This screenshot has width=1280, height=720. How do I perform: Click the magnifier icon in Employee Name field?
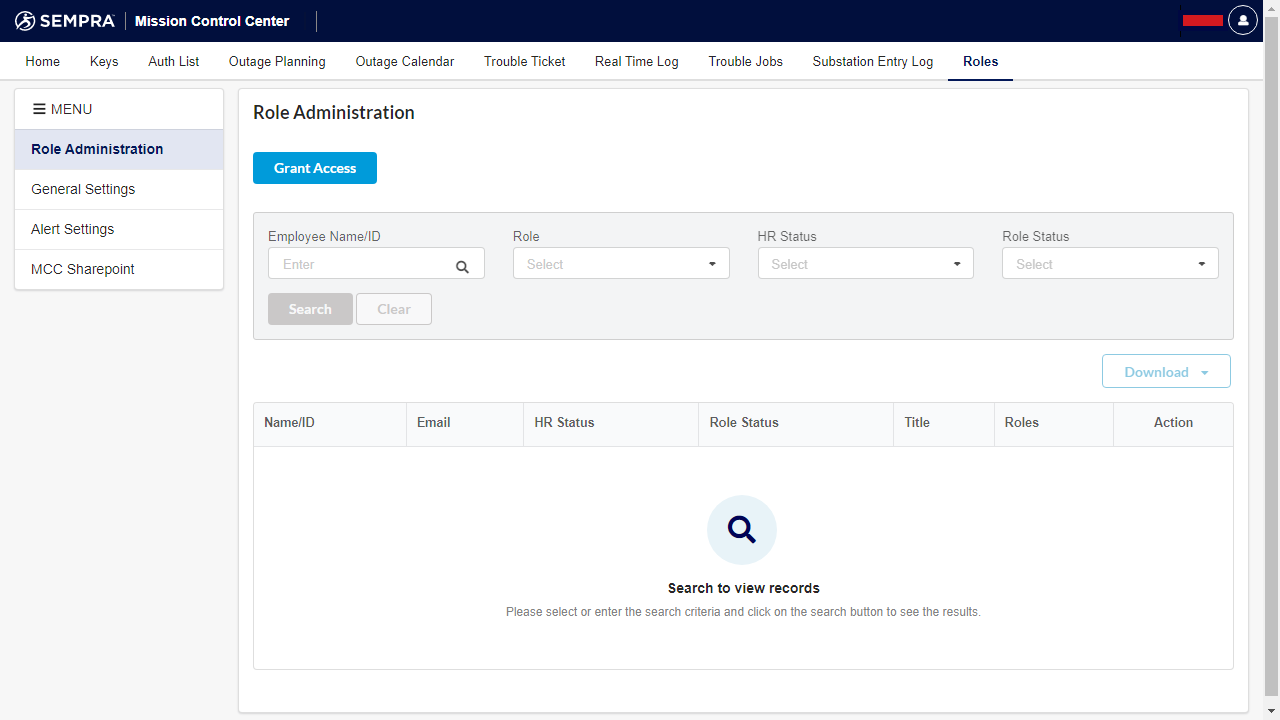tap(462, 266)
